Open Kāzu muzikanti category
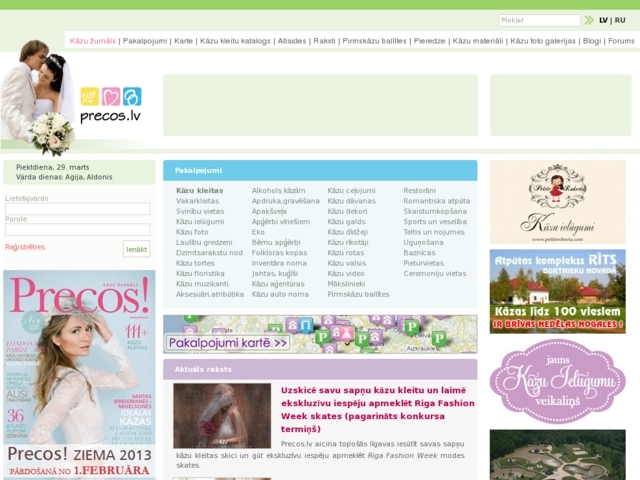This screenshot has height=480, width=640. tap(202, 284)
